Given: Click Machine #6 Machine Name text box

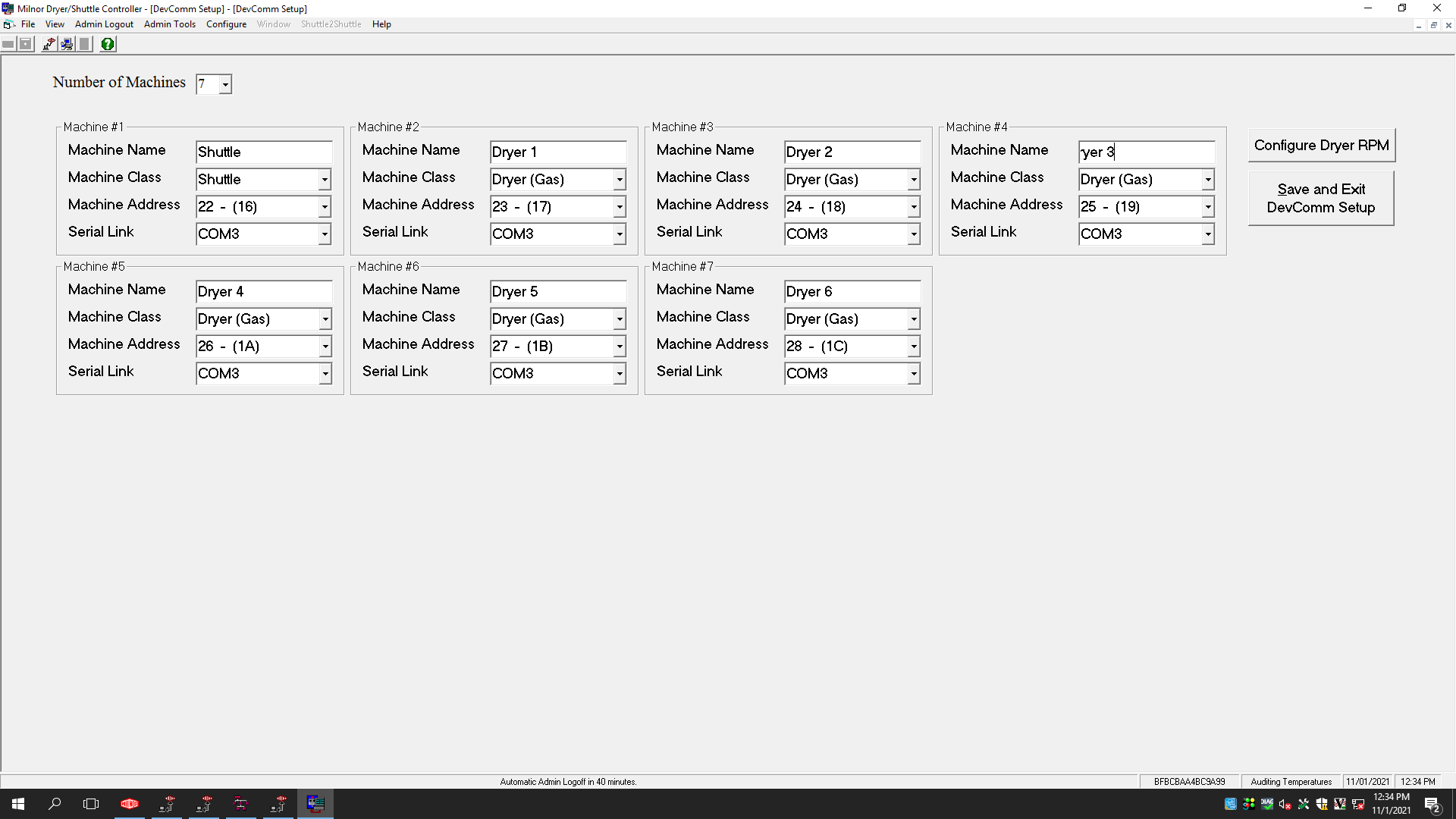Looking at the screenshot, I should tap(557, 291).
